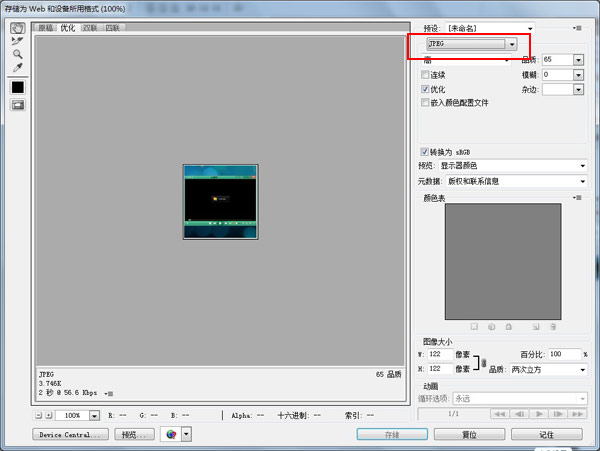Click the 3.746K file size text
This screenshot has width=600, height=451.
click(50, 383)
